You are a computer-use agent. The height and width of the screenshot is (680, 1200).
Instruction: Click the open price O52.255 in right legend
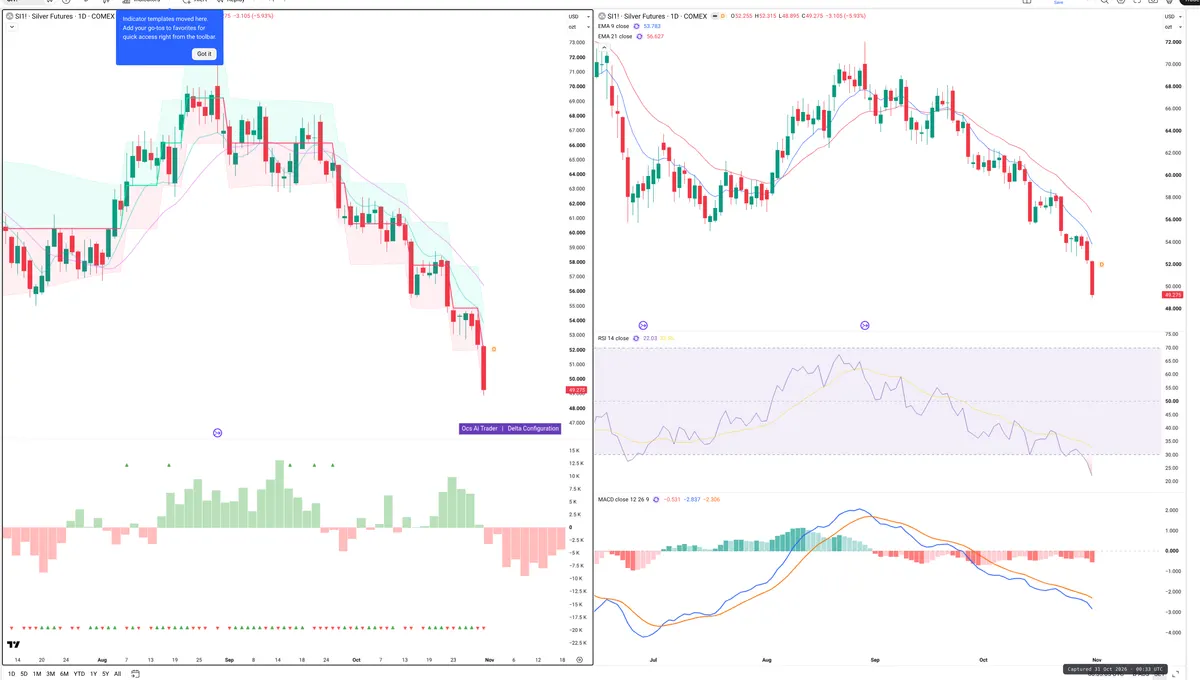click(x=743, y=17)
